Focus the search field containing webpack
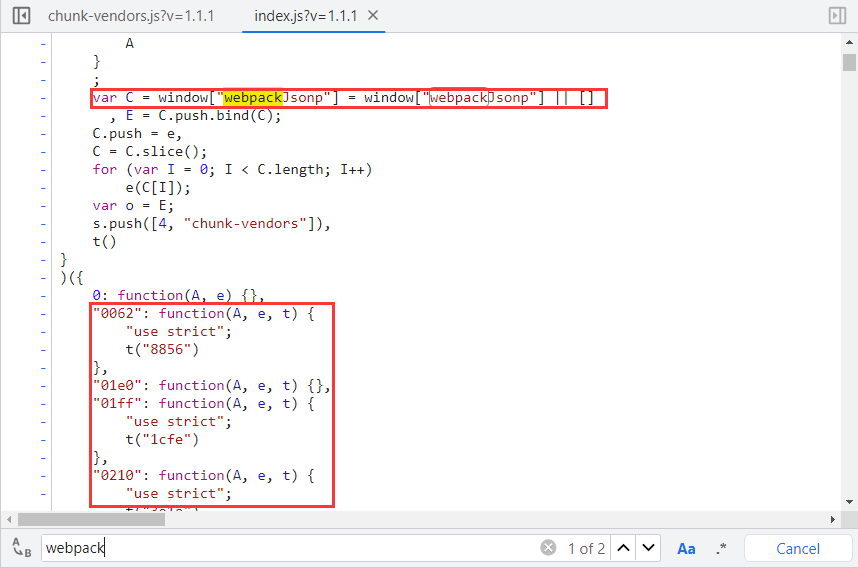Image resolution: width=858 pixels, height=568 pixels. (x=290, y=548)
